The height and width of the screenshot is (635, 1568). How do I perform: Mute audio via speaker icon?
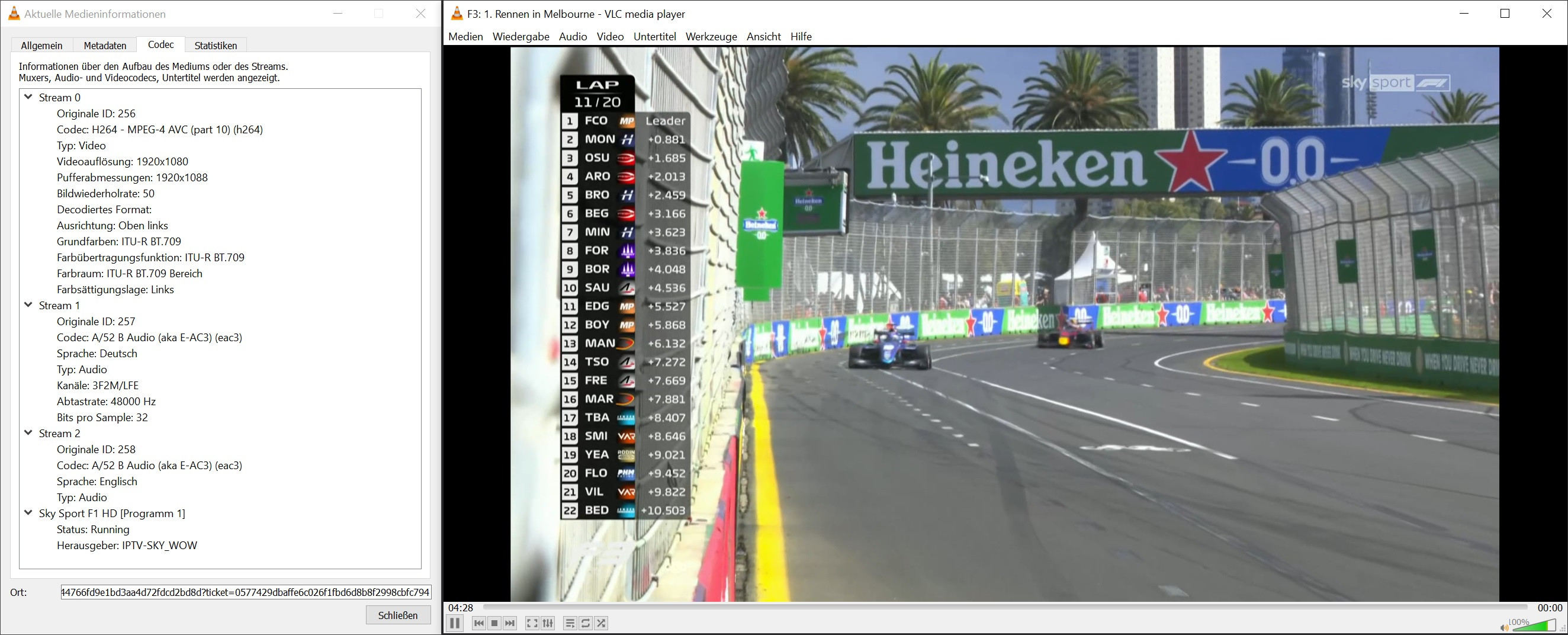click(1504, 627)
